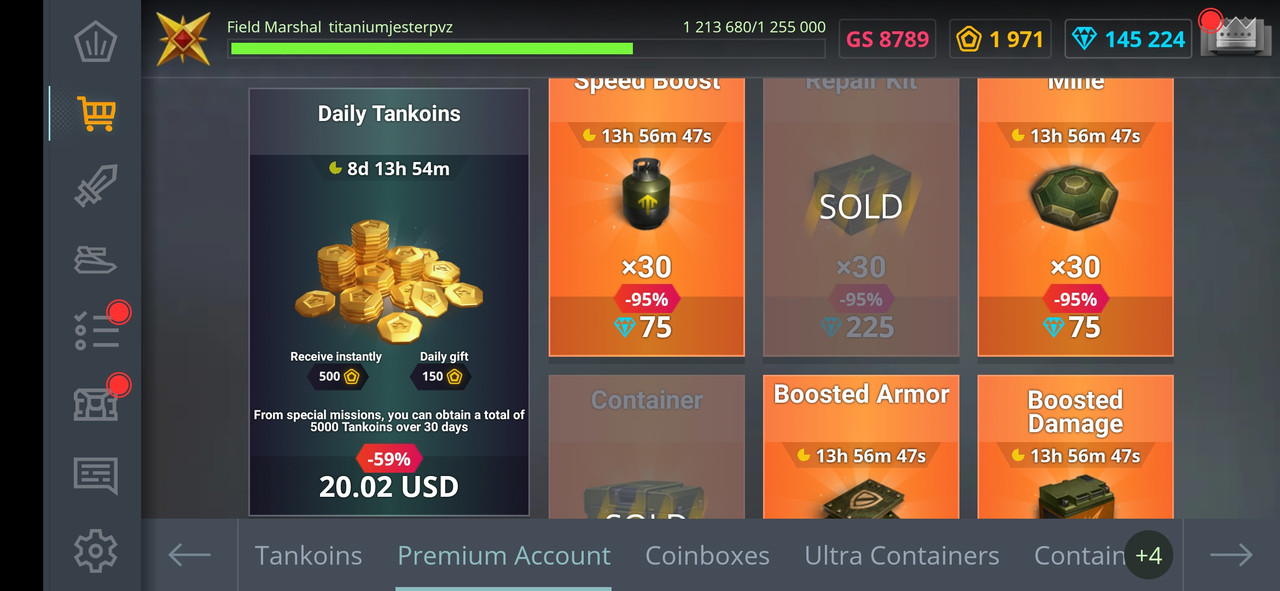1280x591 pixels.
Task: Buy Daily Tankoins for 20.02 USD
Action: (x=389, y=302)
